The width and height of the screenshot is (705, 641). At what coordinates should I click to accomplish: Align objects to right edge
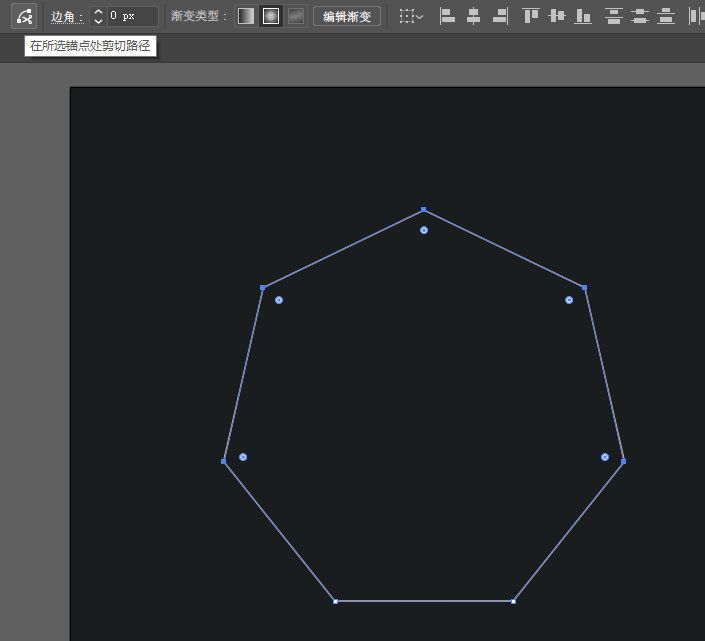[x=500, y=17]
